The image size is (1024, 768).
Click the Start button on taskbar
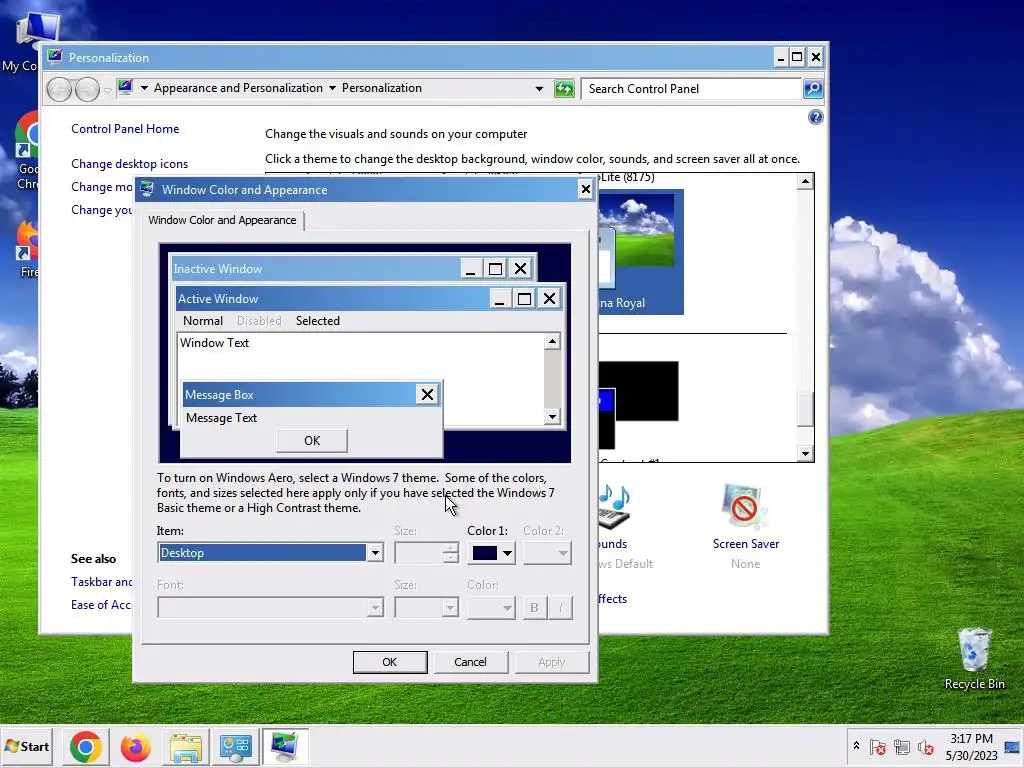tap(28, 746)
